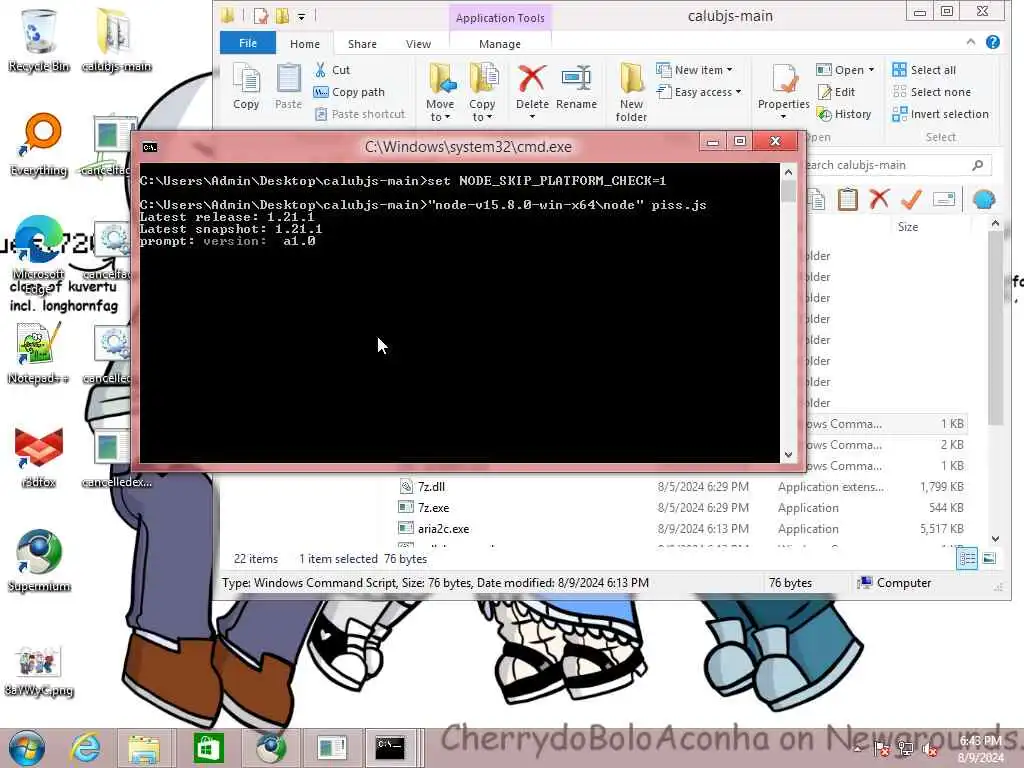Screen dimensions: 1024x768
Task: Open File Explorer from taskbar
Action: pos(144,748)
